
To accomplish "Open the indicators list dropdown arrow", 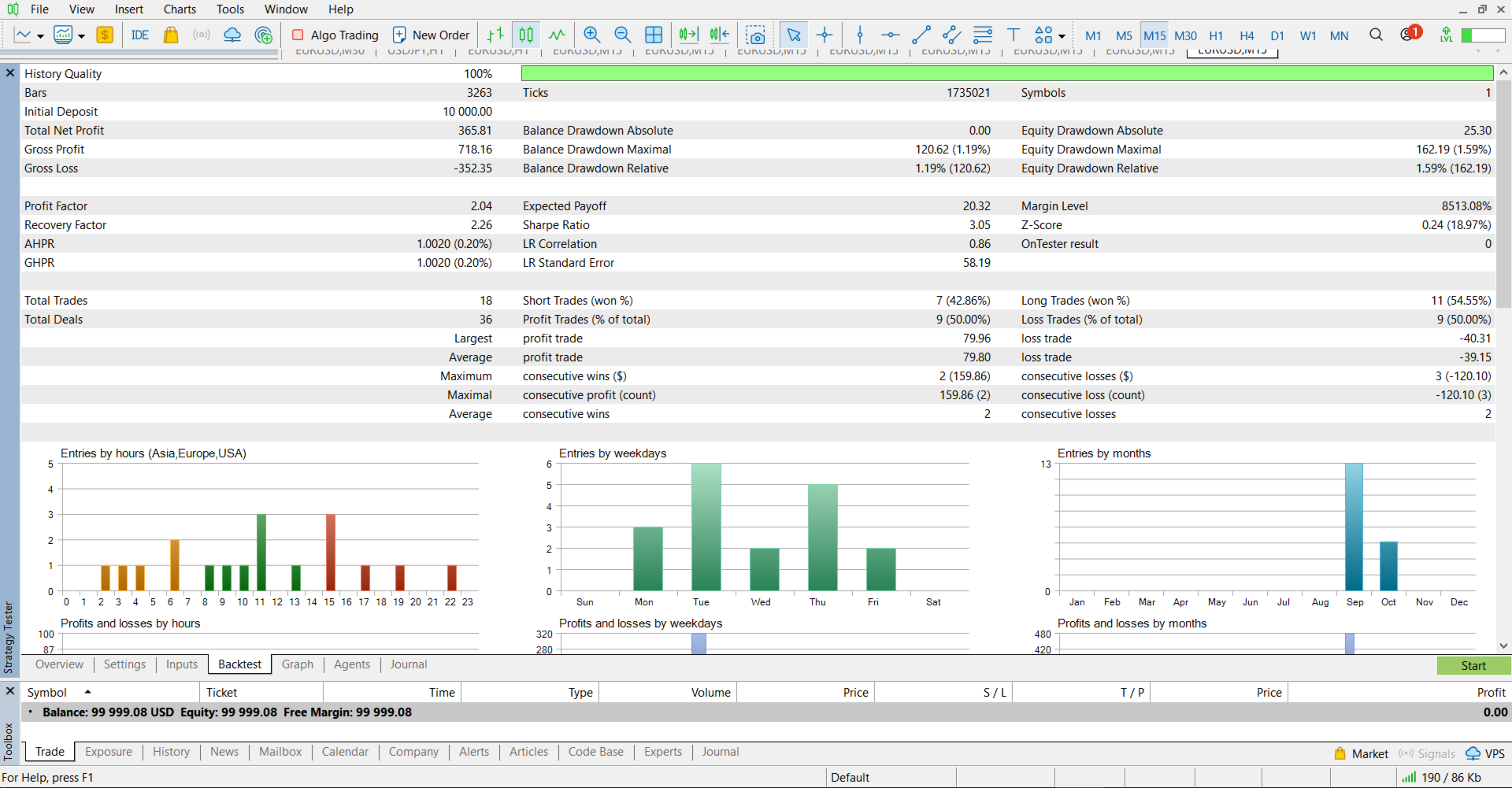I will click(81, 36).
